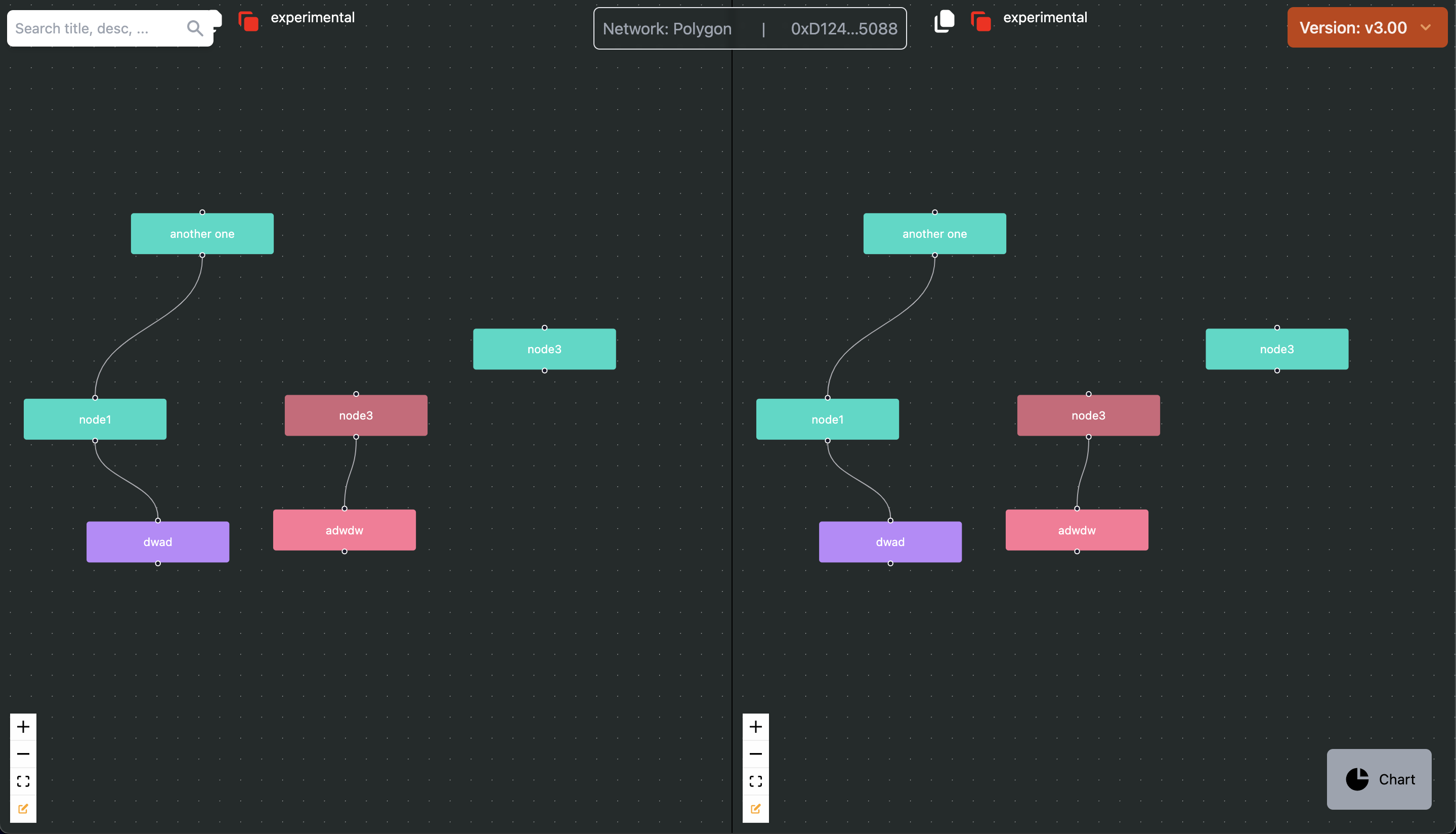Click red stack icon in left panel header
The image size is (1456, 834).
(248, 22)
